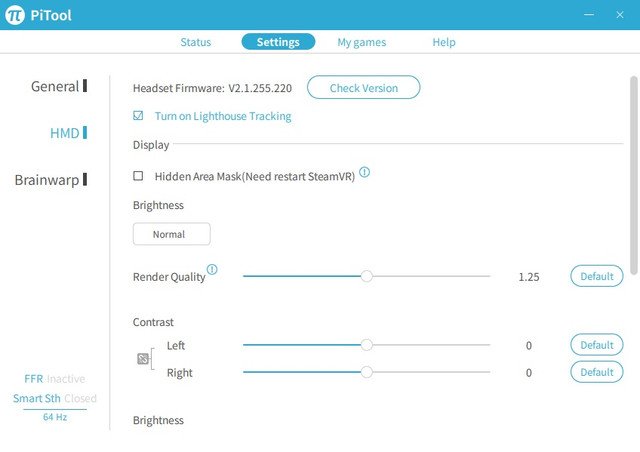Click the Render Quality slider handle

click(x=367, y=276)
